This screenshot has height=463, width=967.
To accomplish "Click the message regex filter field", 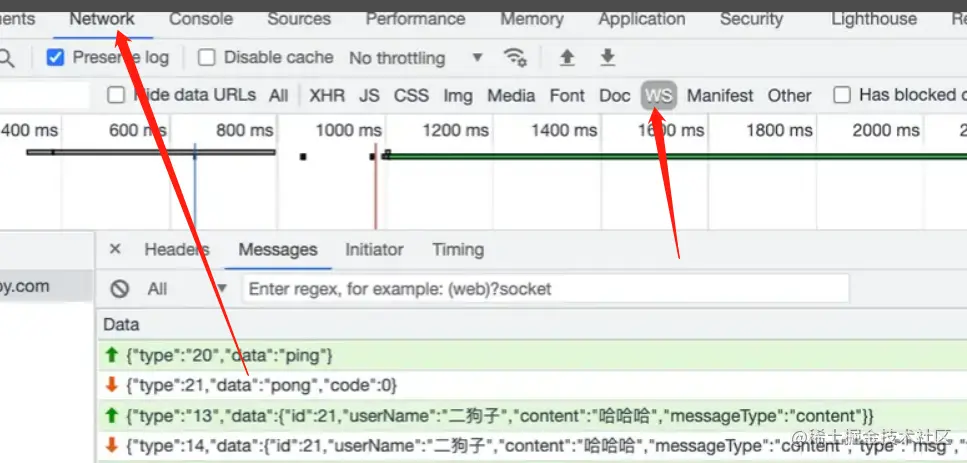I will click(546, 289).
